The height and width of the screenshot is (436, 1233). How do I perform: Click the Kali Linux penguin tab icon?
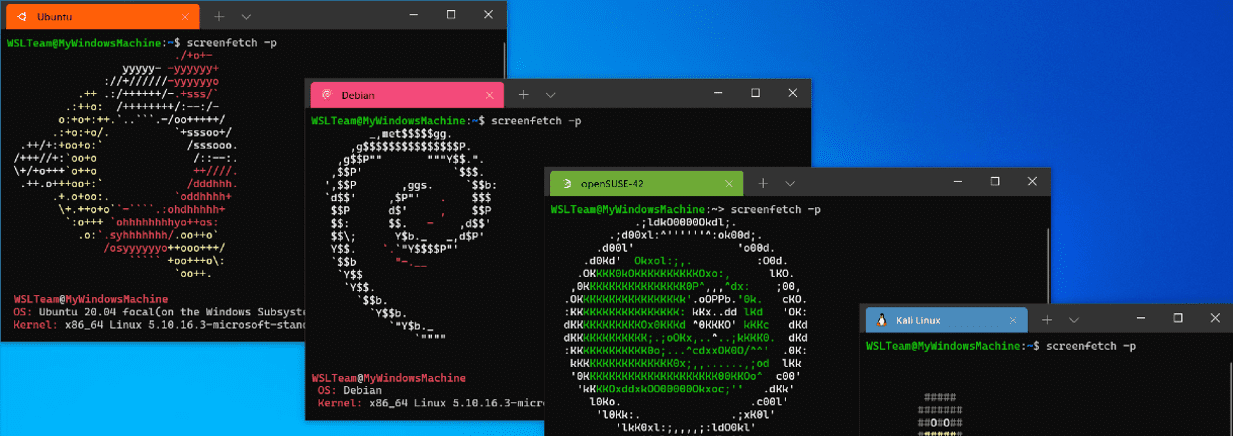(x=882, y=320)
